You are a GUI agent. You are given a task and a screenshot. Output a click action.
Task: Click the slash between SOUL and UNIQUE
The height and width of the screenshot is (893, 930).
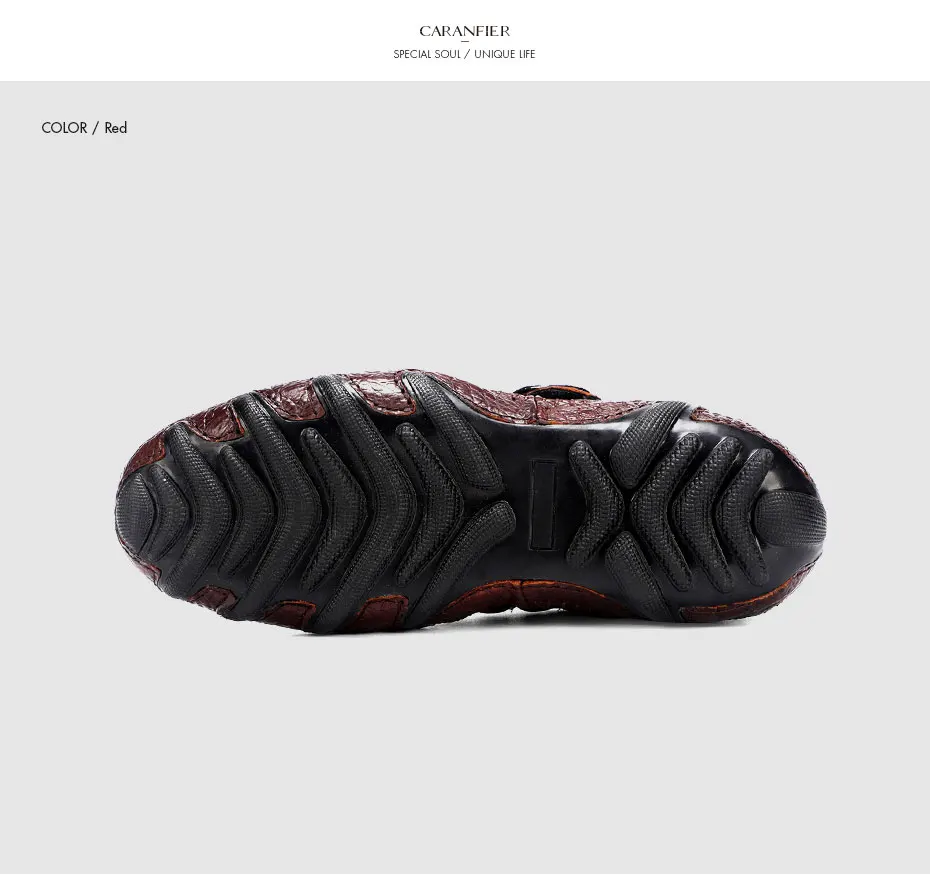click(x=467, y=54)
